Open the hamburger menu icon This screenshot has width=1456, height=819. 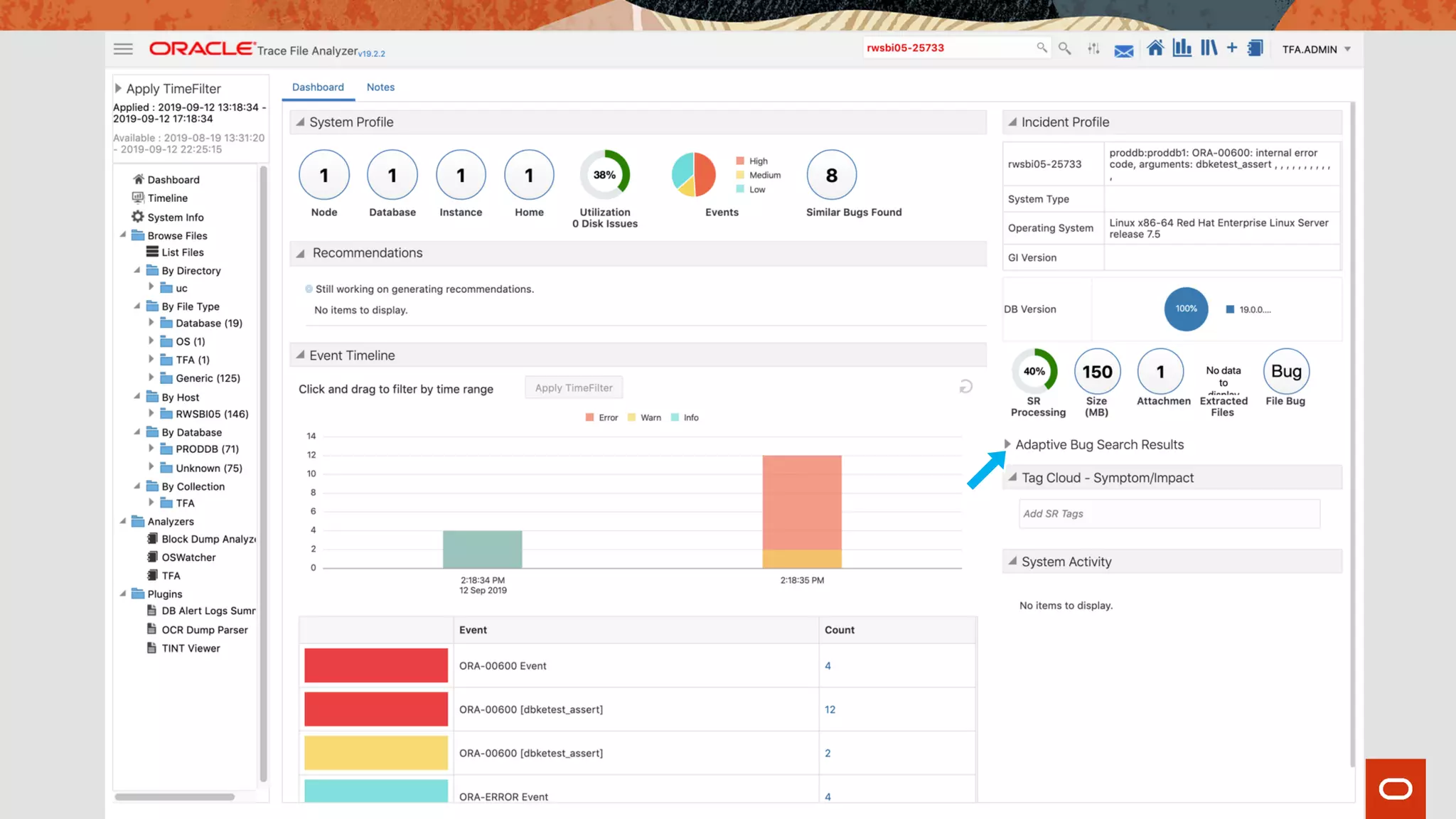123,49
